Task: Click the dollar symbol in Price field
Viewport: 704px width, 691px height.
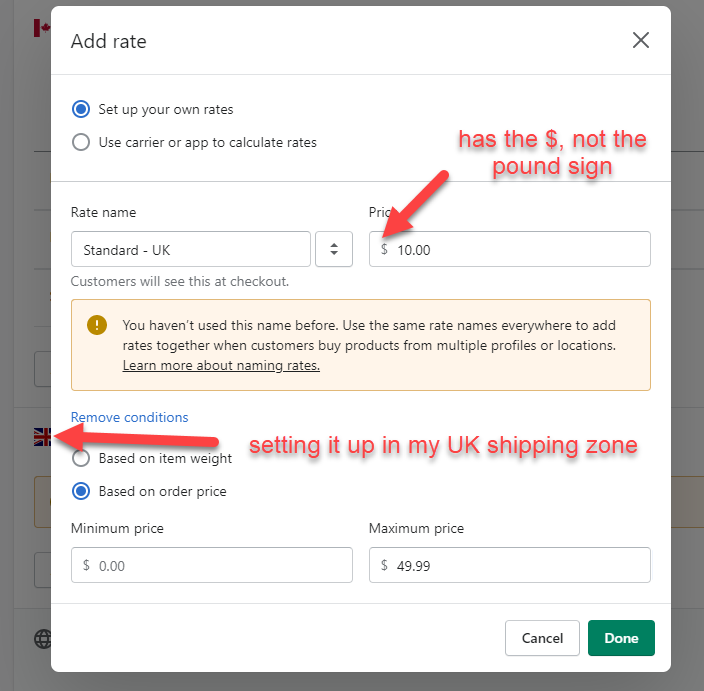Action: [x=385, y=249]
